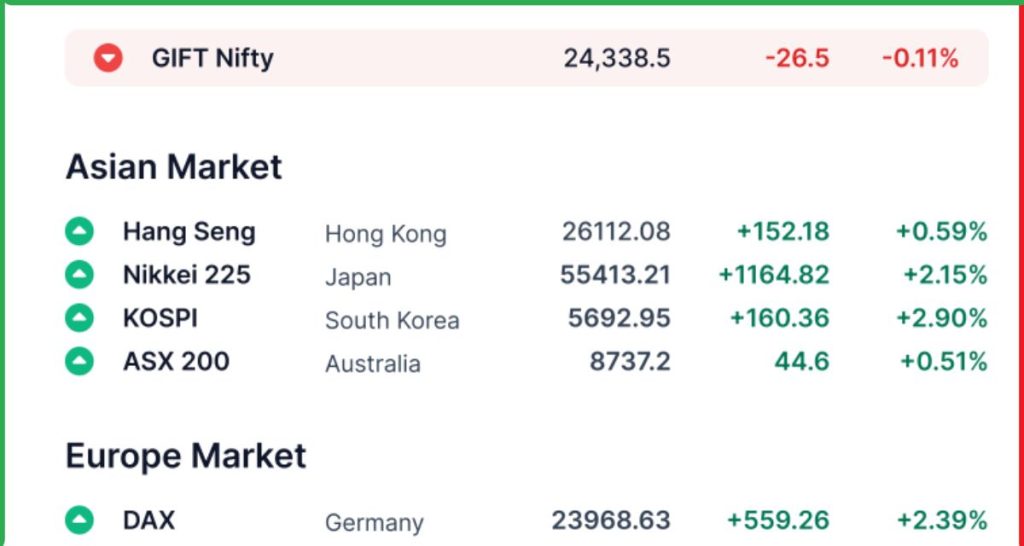1024x546 pixels.
Task: Click the green up-arrow icon next to Hang Seng
Action: 79,231
